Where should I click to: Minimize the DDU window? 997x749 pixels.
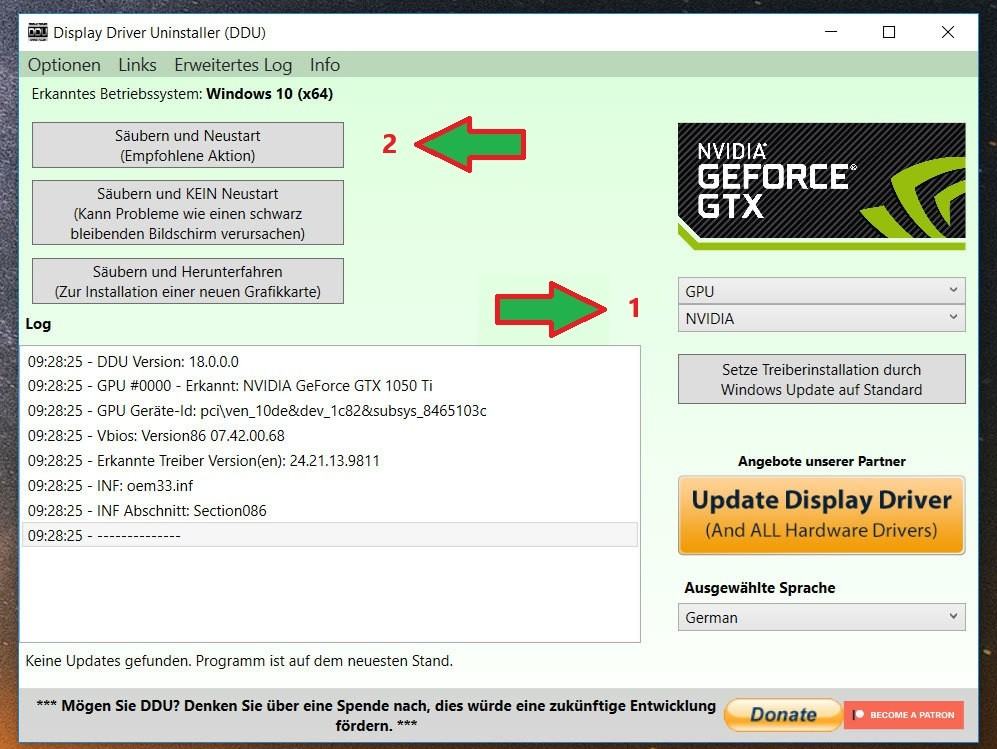(831, 32)
